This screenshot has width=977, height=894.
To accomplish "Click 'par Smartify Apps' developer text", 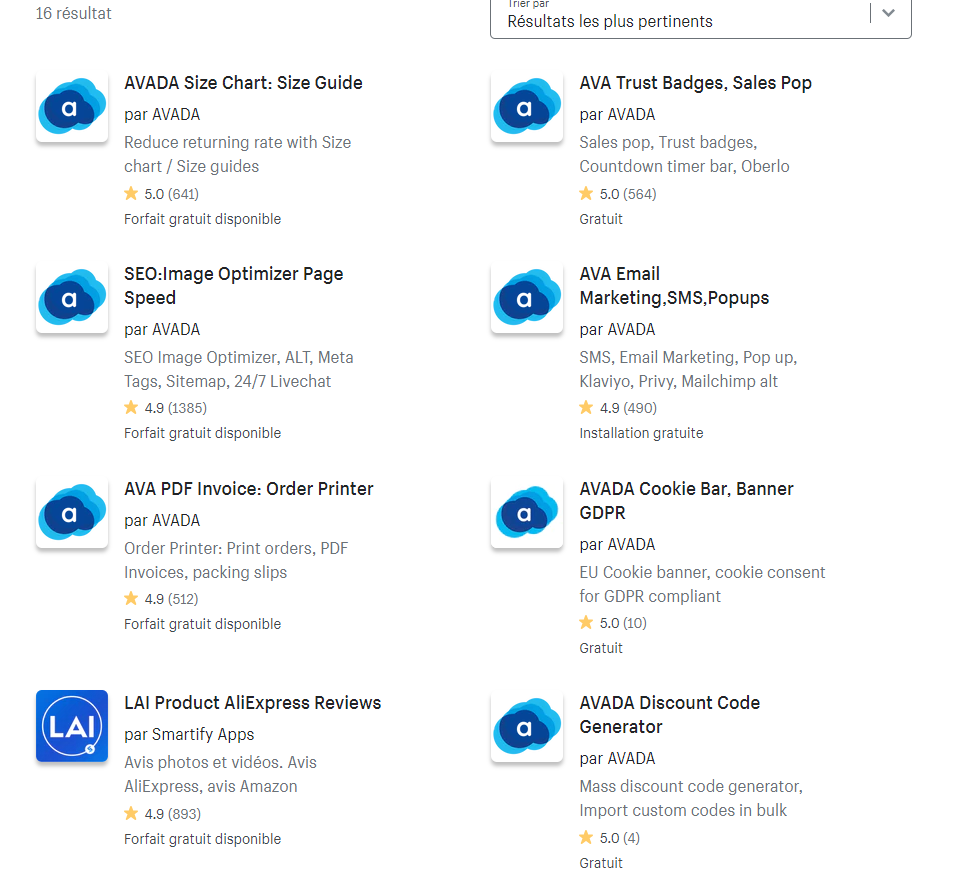I will coord(189,735).
